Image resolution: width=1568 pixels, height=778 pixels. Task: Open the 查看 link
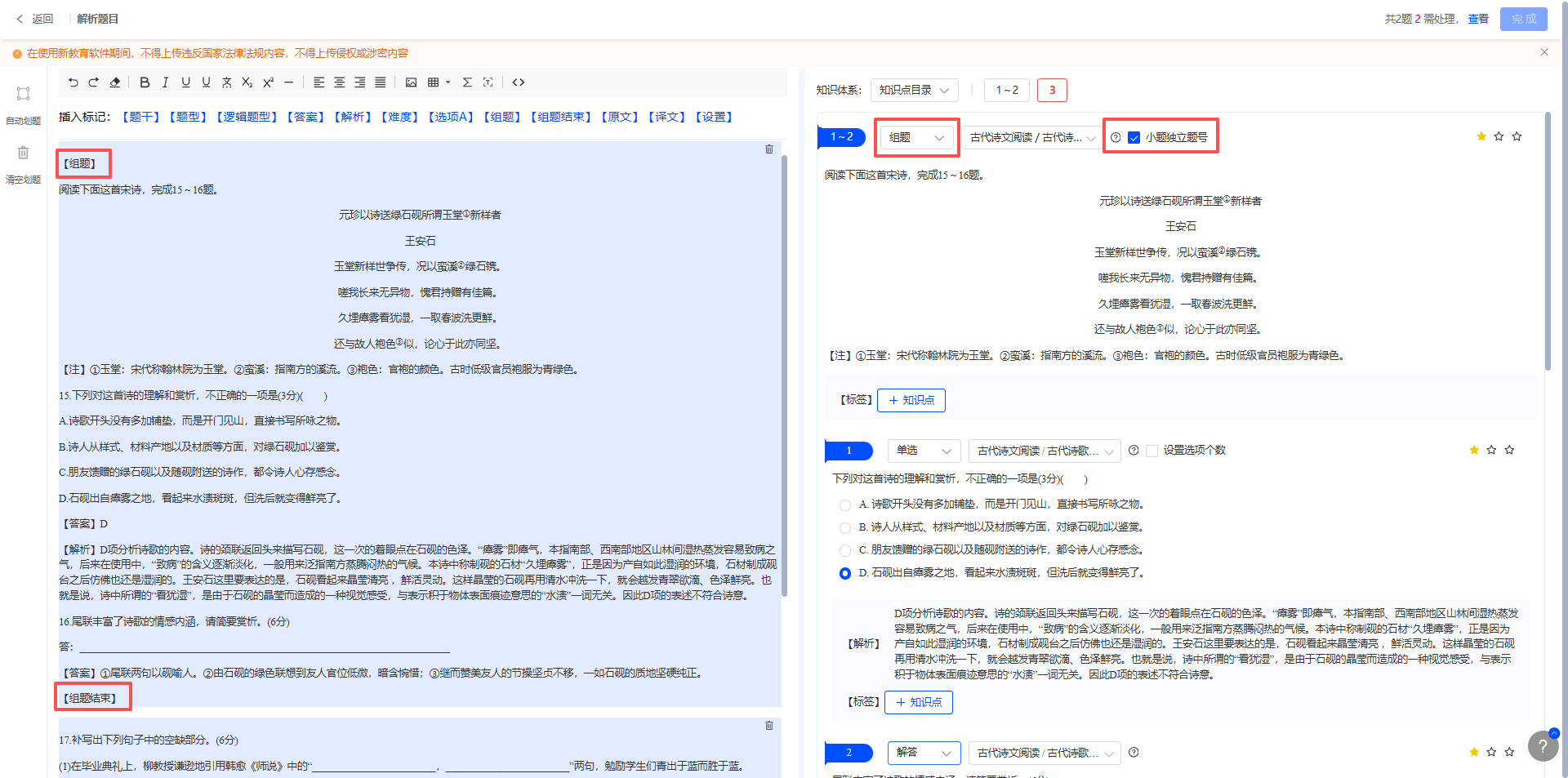pos(1478,19)
